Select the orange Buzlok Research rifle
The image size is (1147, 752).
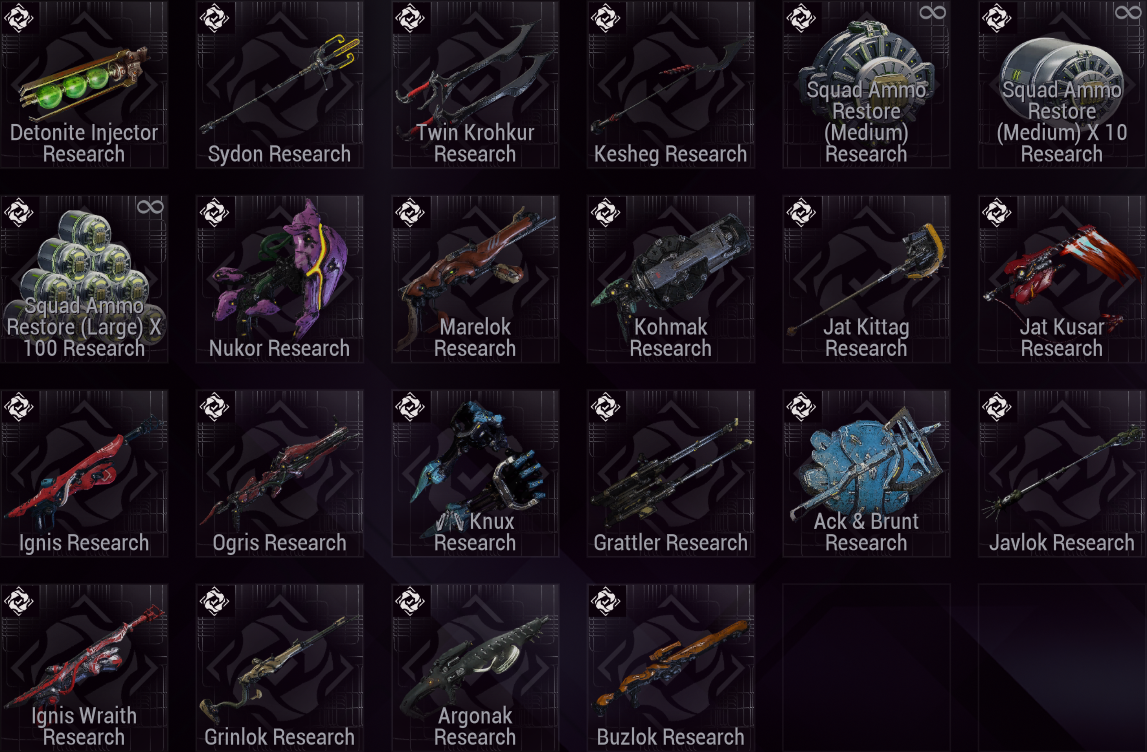pyautogui.click(x=671, y=667)
